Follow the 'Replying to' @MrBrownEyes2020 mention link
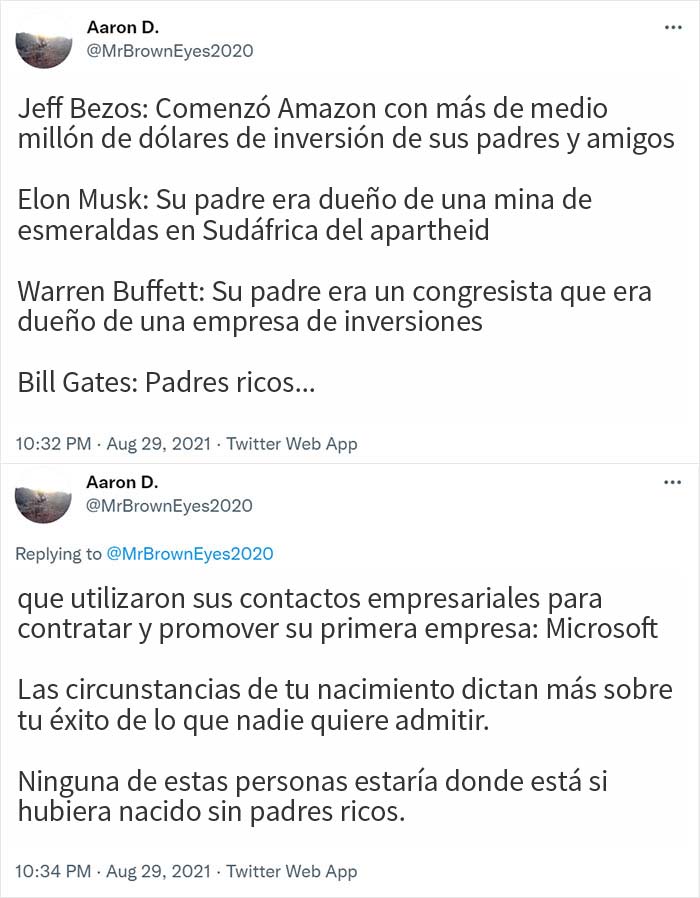This screenshot has width=700, height=898. tap(189, 553)
